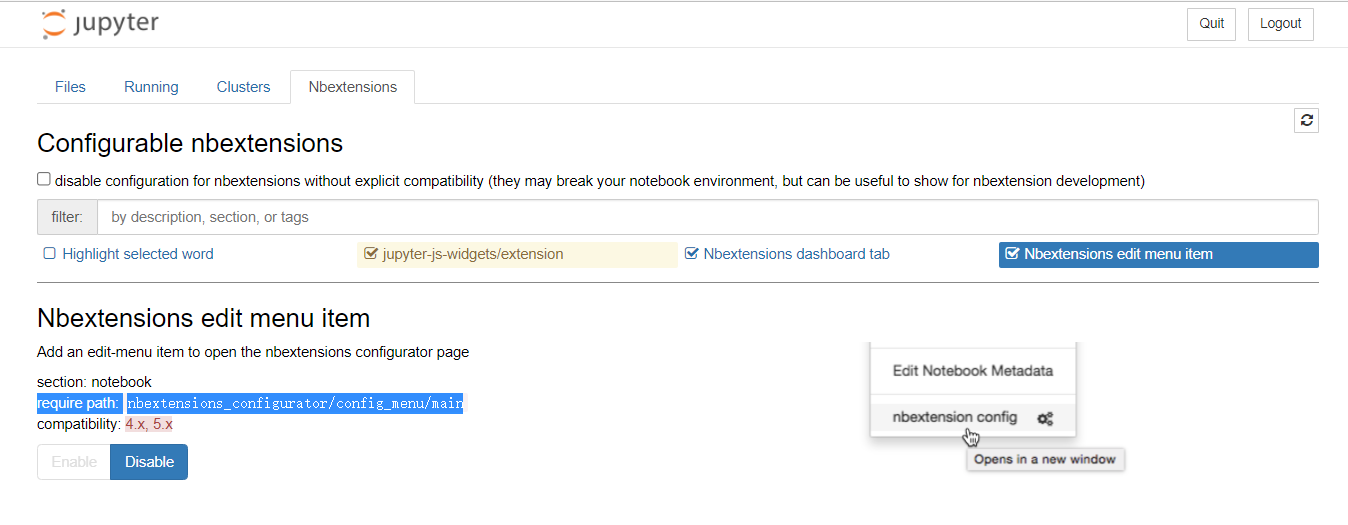Viewport: 1348px width, 525px height.
Task: Select the Nbextensions tab
Action: (352, 87)
